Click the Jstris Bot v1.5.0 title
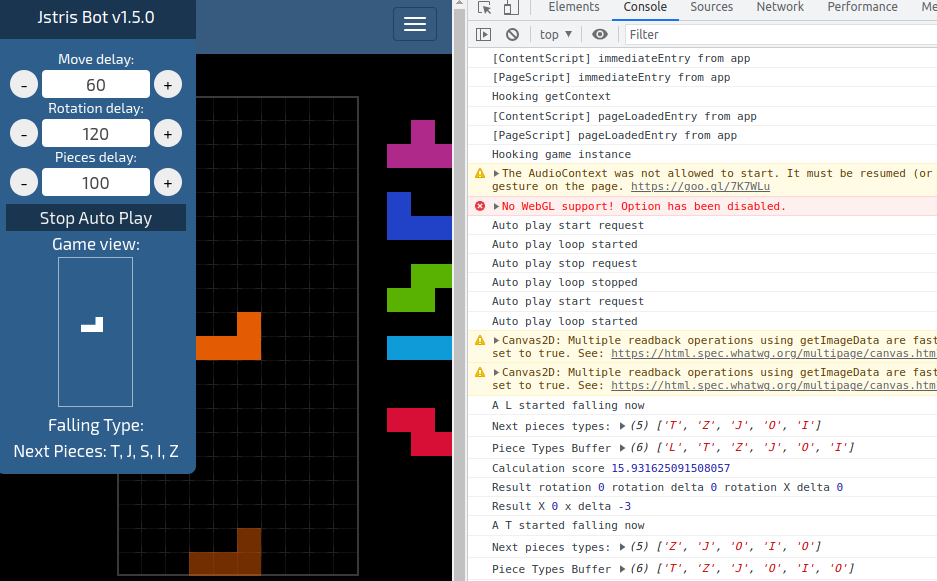The height and width of the screenshot is (581, 937). point(96,17)
